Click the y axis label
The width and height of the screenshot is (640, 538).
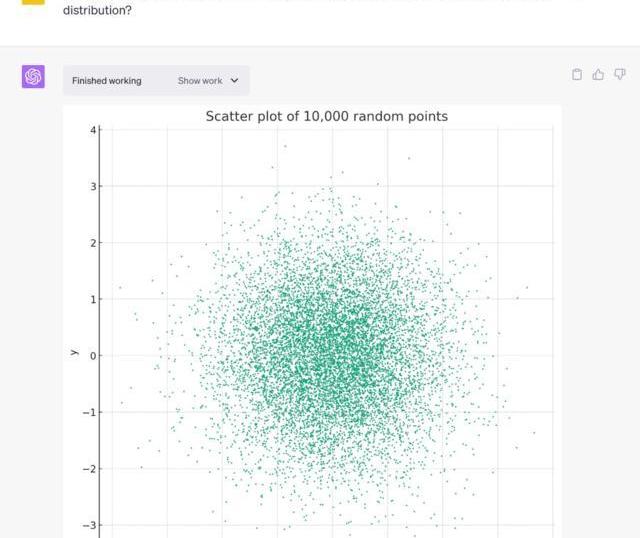tap(74, 352)
